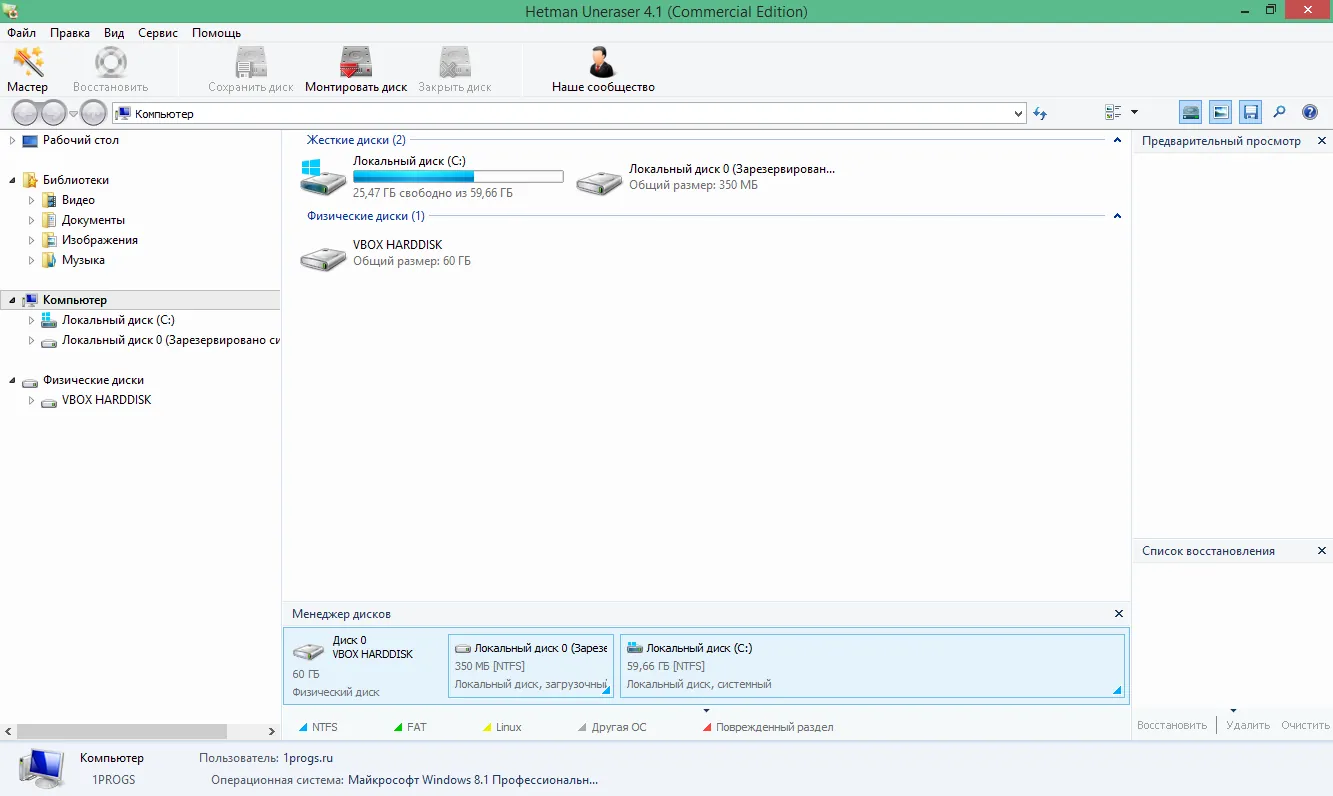Image resolution: width=1333 pixels, height=796 pixels.
Task: Select Локальный диск (C:) partition in disk manager
Action: (872, 665)
